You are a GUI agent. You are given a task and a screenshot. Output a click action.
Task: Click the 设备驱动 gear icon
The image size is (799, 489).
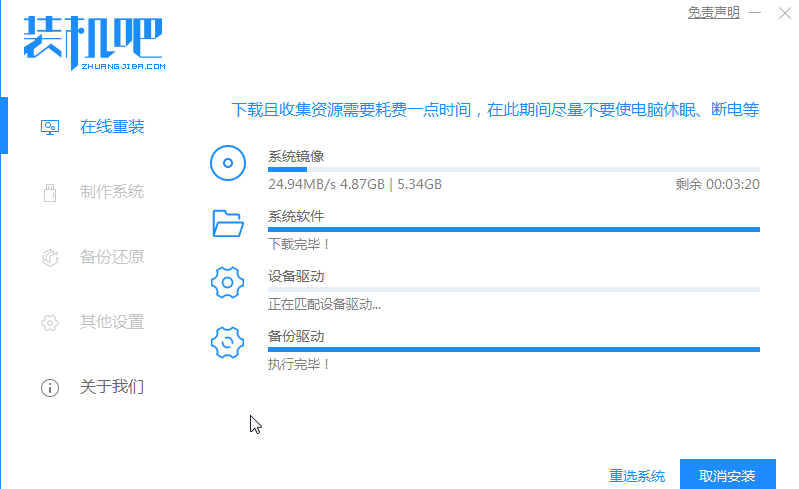(228, 283)
